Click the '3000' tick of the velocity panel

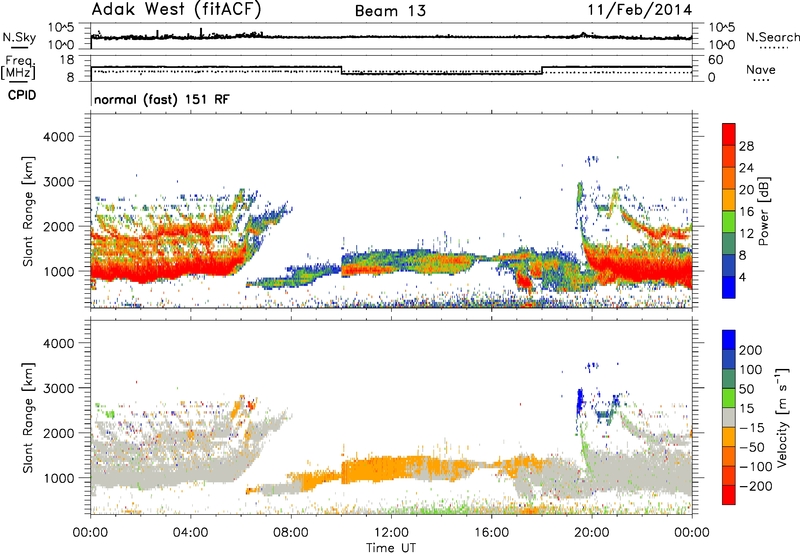tap(58, 388)
